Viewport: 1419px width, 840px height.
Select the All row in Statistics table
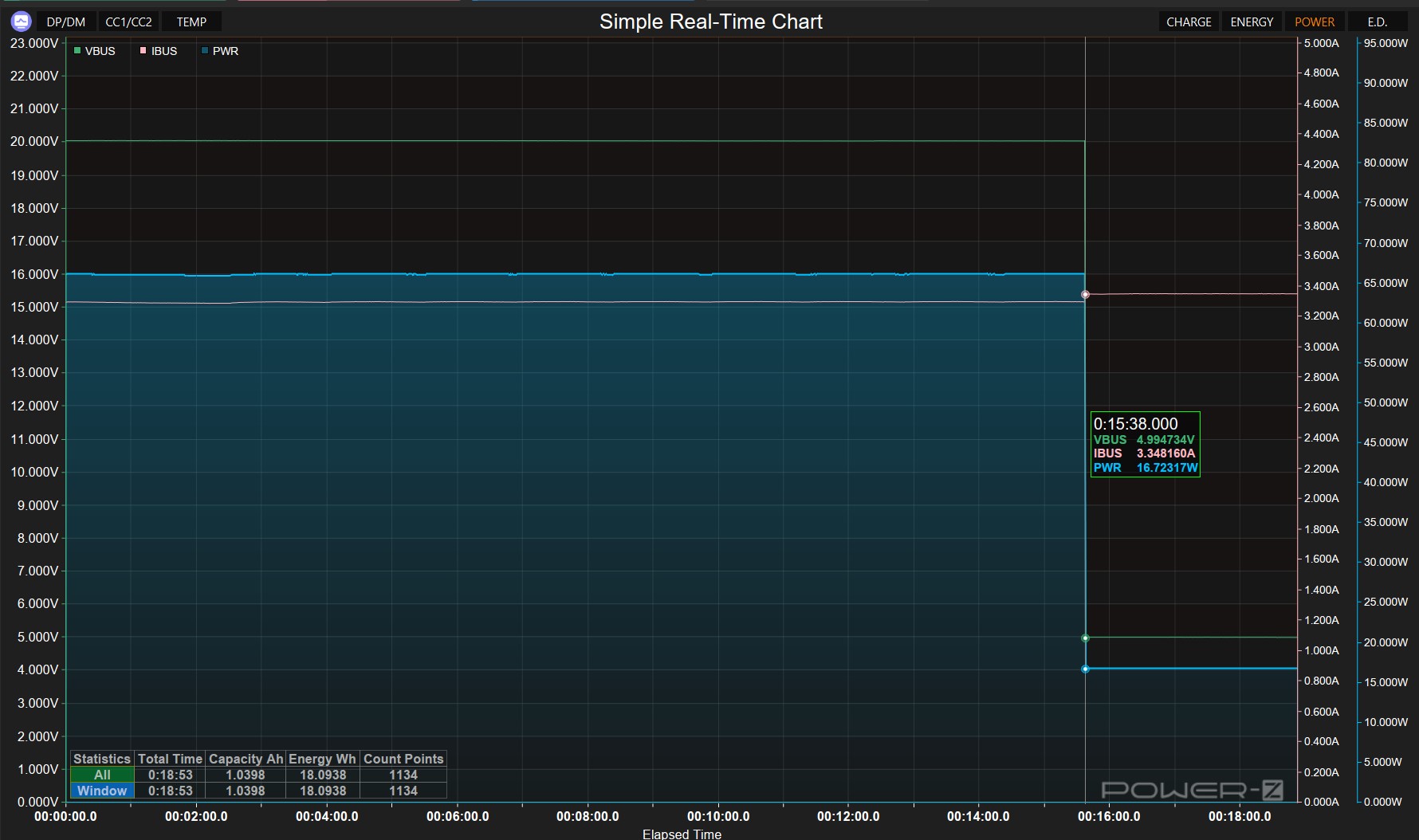point(102,775)
